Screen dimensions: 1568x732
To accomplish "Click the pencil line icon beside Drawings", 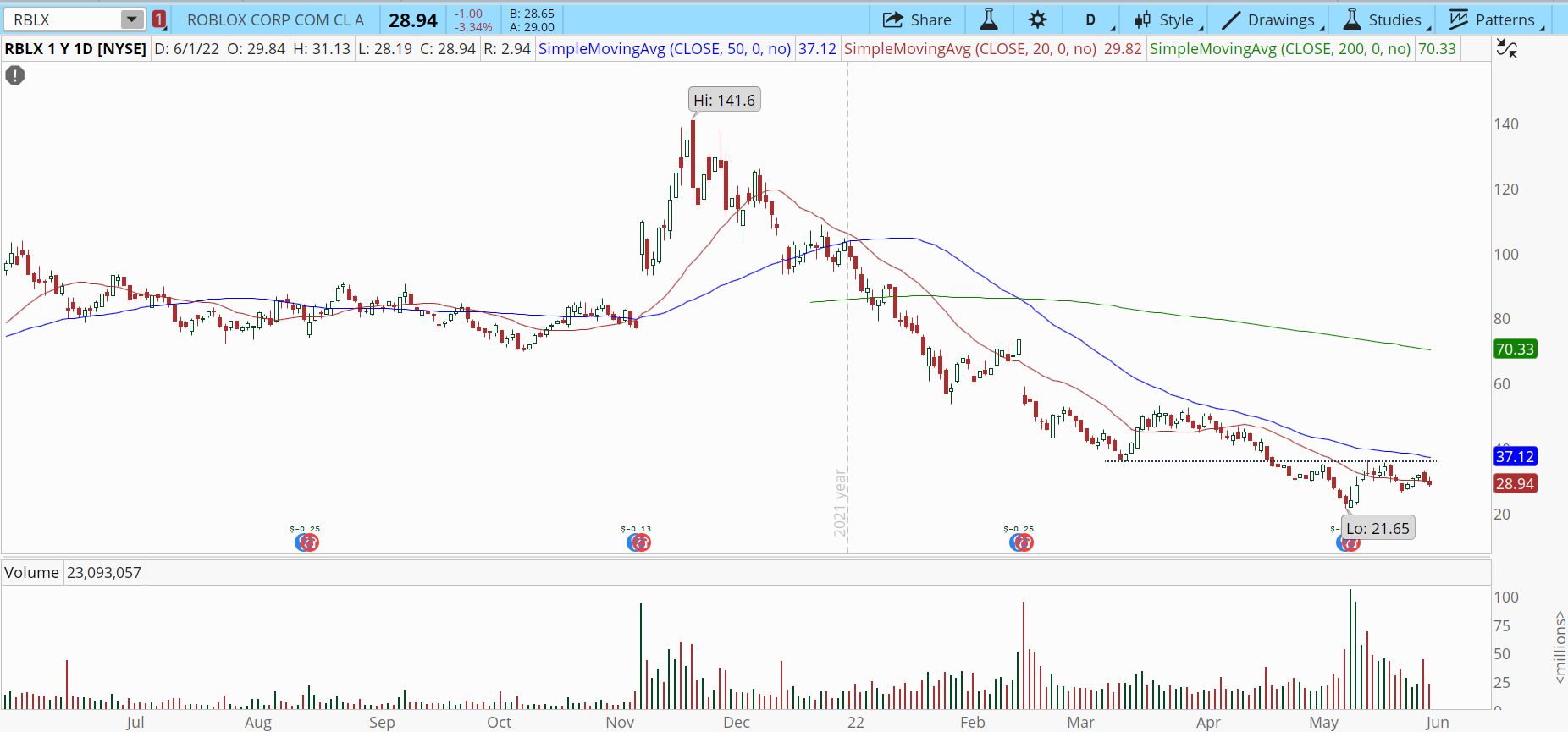I will pos(1231,19).
